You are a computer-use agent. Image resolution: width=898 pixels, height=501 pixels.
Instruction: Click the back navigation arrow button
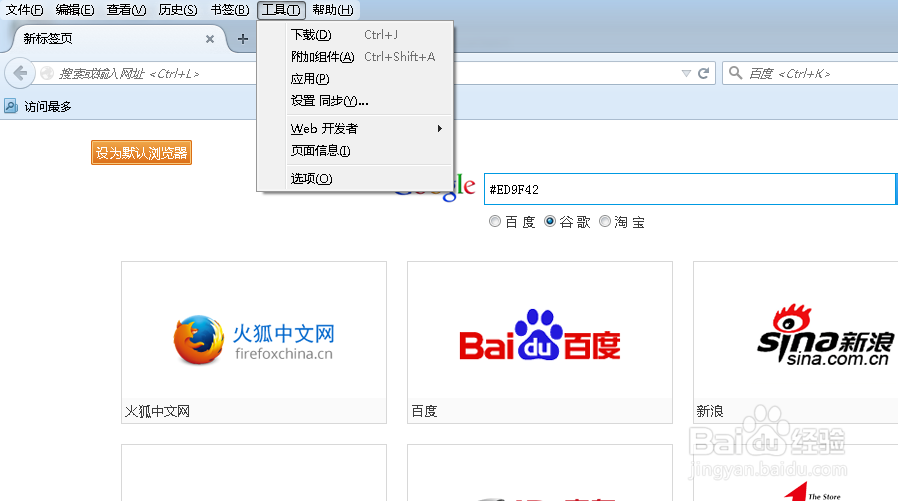tap(20, 73)
